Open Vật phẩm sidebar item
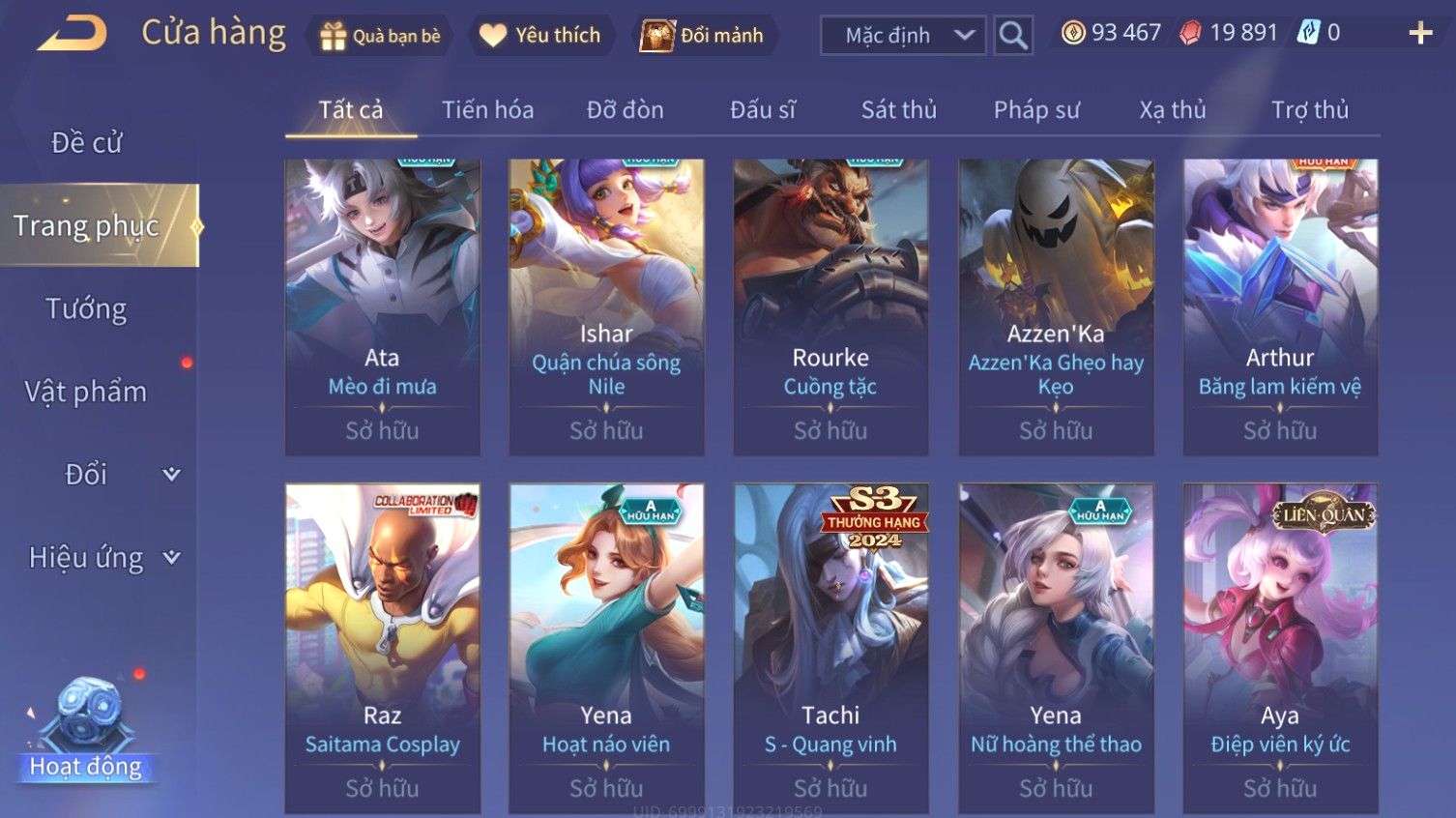The width and height of the screenshot is (1456, 818). pos(86,392)
